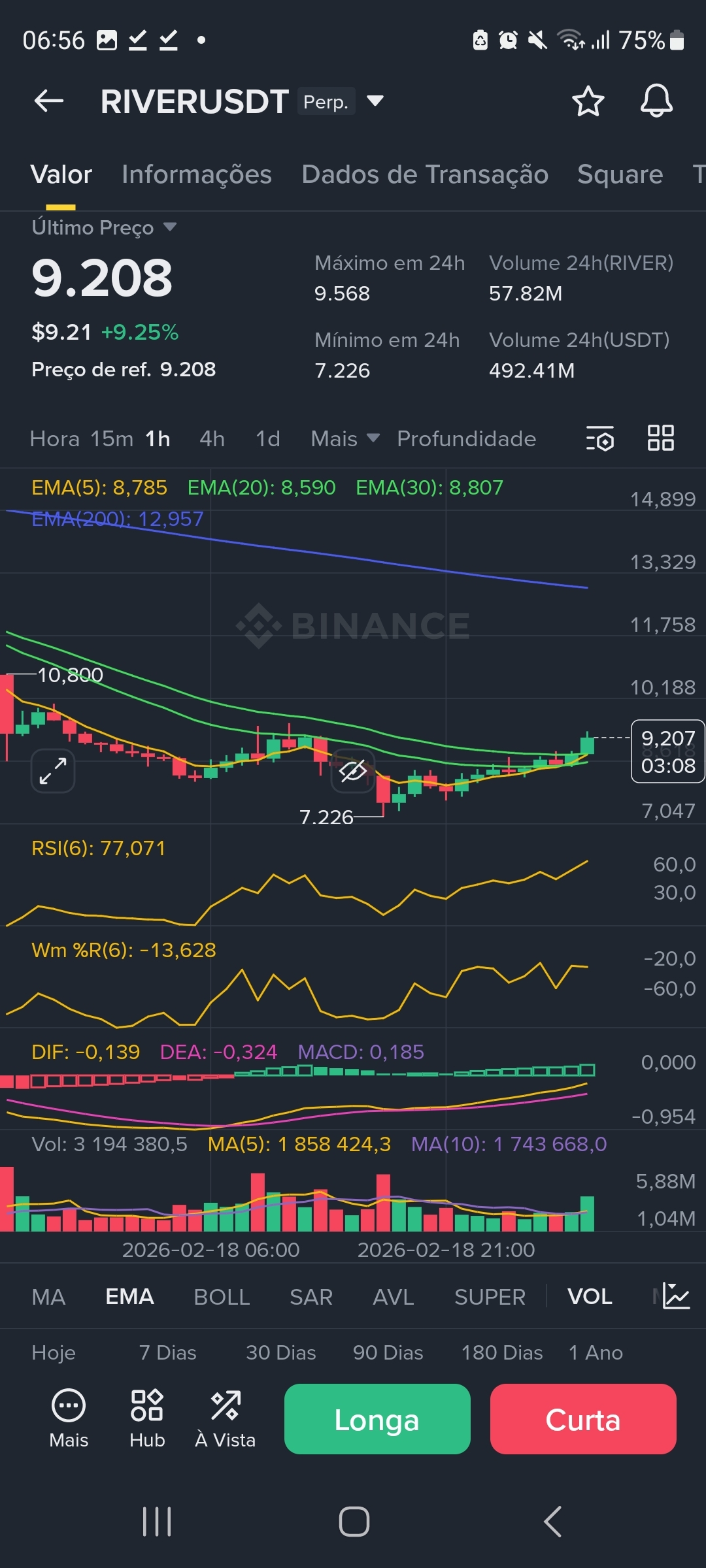Toggle EMA indicator
The height and width of the screenshot is (1568, 706).
pos(130,1297)
